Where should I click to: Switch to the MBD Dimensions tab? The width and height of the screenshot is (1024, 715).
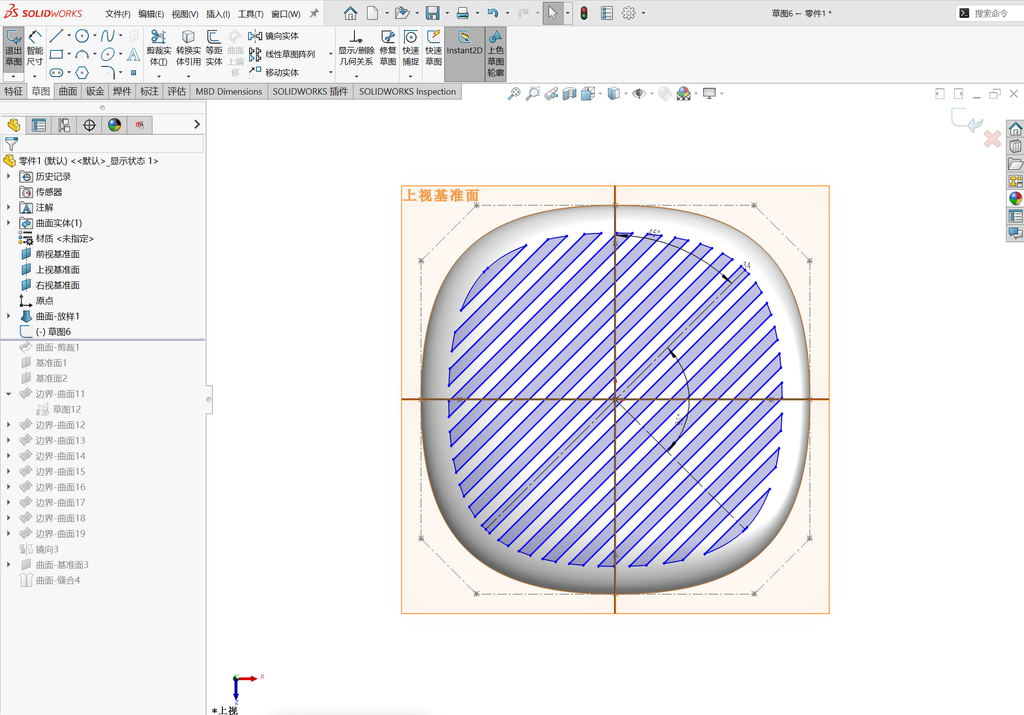click(229, 91)
